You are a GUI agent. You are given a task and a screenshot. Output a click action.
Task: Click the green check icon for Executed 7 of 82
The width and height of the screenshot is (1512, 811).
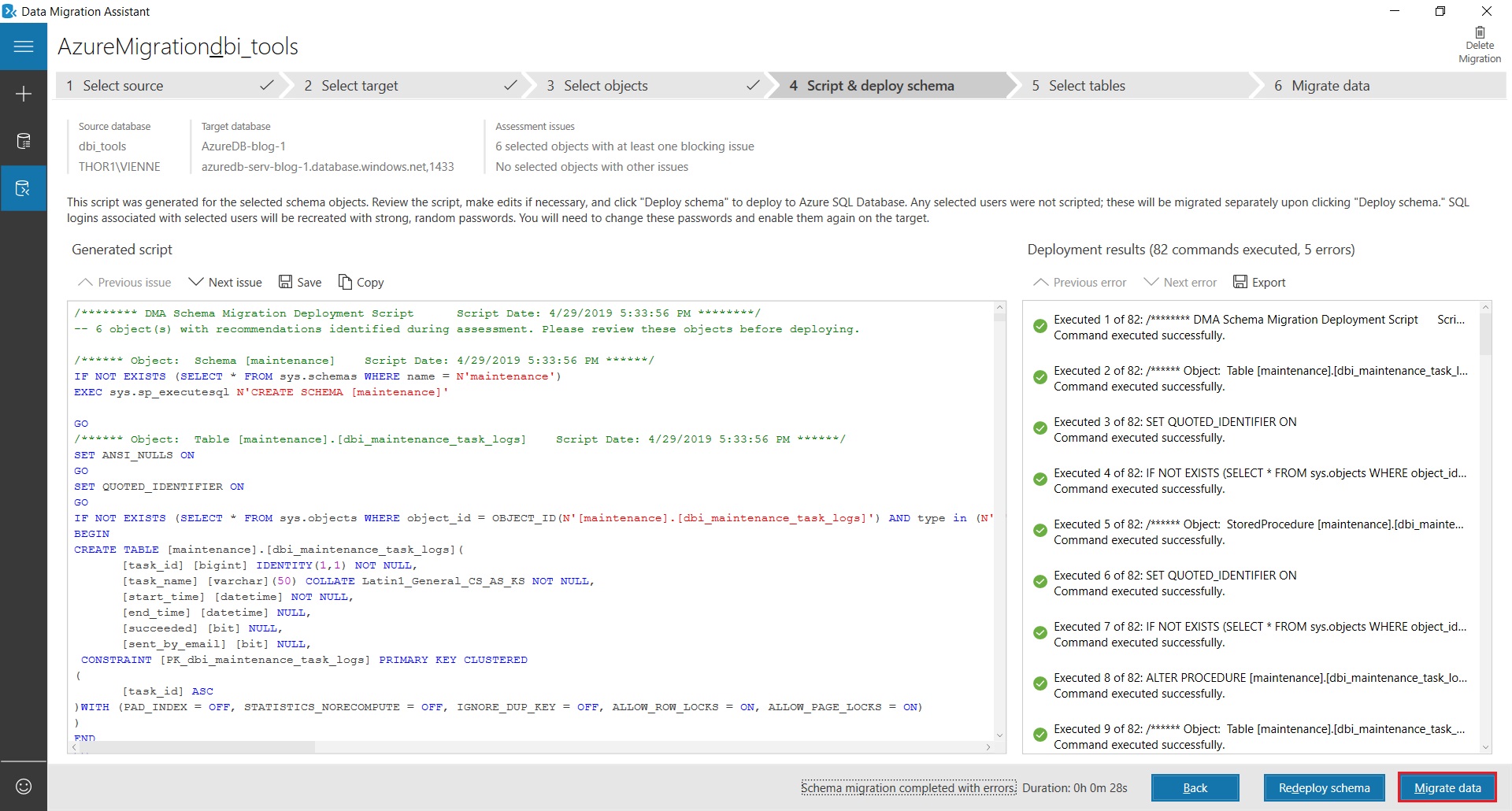click(1039, 633)
